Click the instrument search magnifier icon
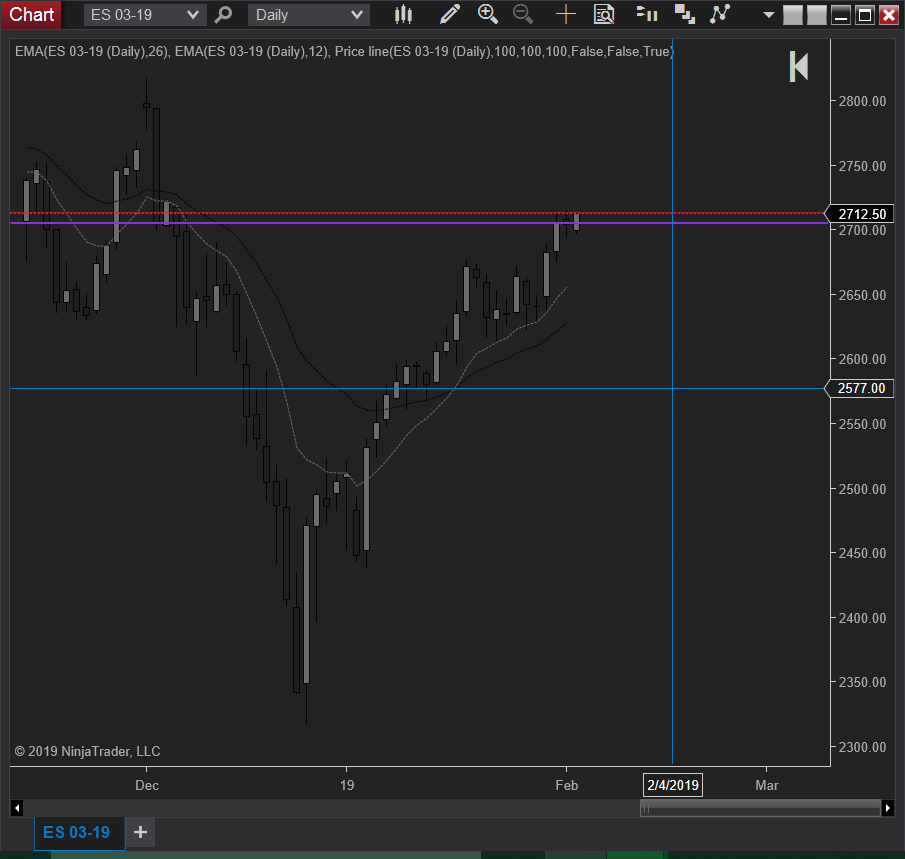Image resolution: width=905 pixels, height=859 pixels. [x=223, y=14]
